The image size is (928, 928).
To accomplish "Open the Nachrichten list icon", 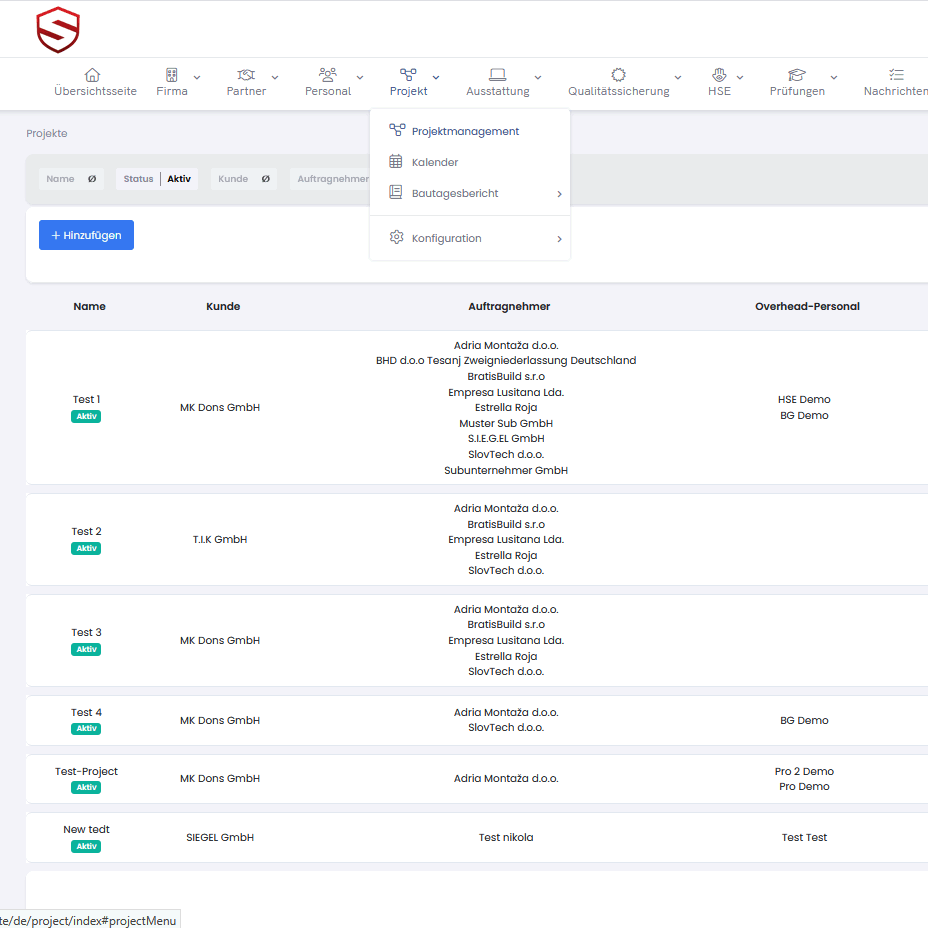I will [x=896, y=75].
